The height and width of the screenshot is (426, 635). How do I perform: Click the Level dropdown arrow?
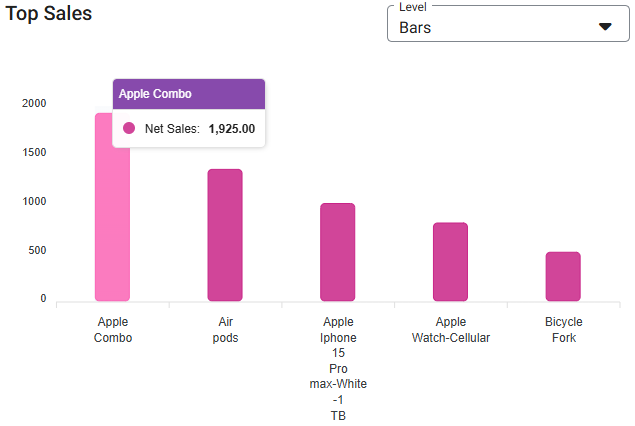605,27
